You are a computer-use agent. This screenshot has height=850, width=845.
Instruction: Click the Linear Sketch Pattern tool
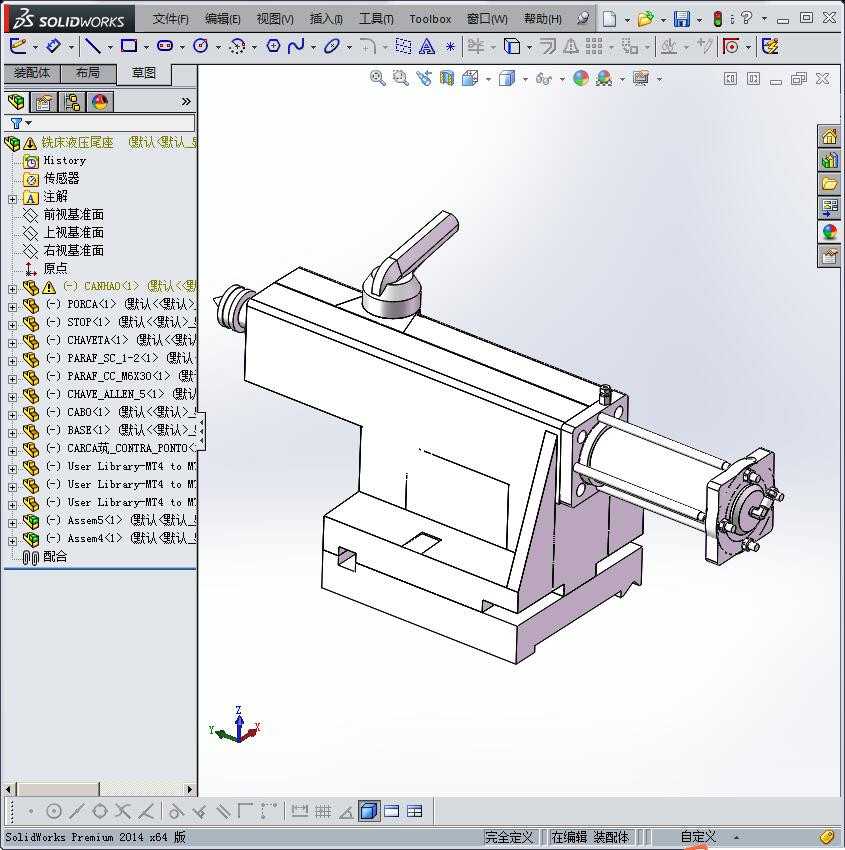click(594, 46)
